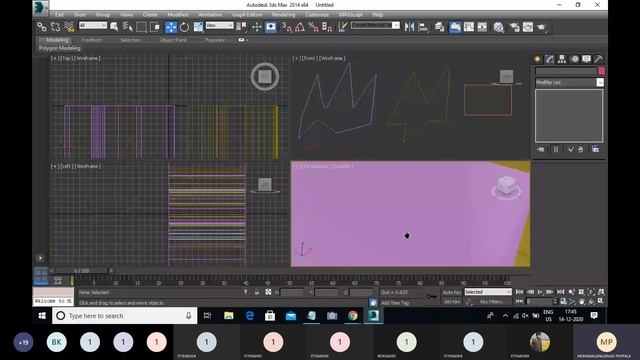Image resolution: width=640 pixels, height=360 pixels.
Task: Activate the Select and Rotate tool
Action: (x=184, y=27)
